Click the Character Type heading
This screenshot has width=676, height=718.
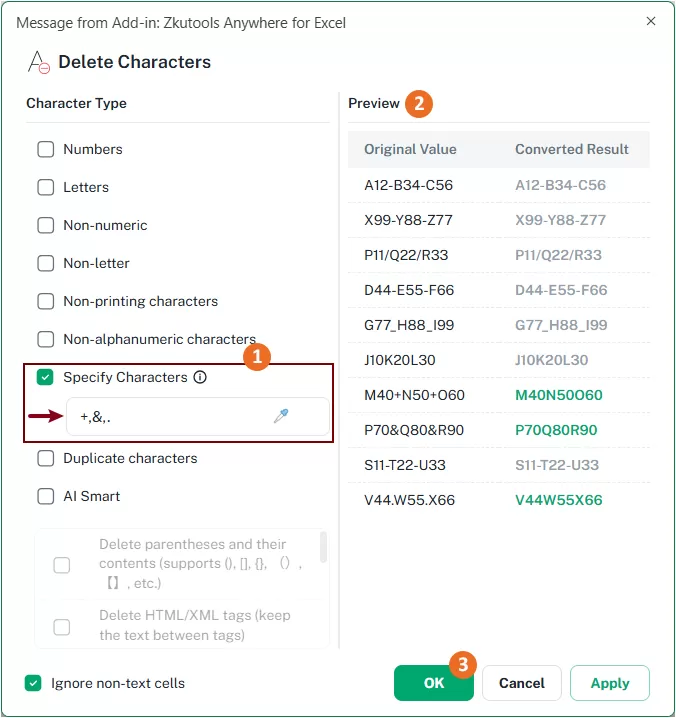(76, 103)
